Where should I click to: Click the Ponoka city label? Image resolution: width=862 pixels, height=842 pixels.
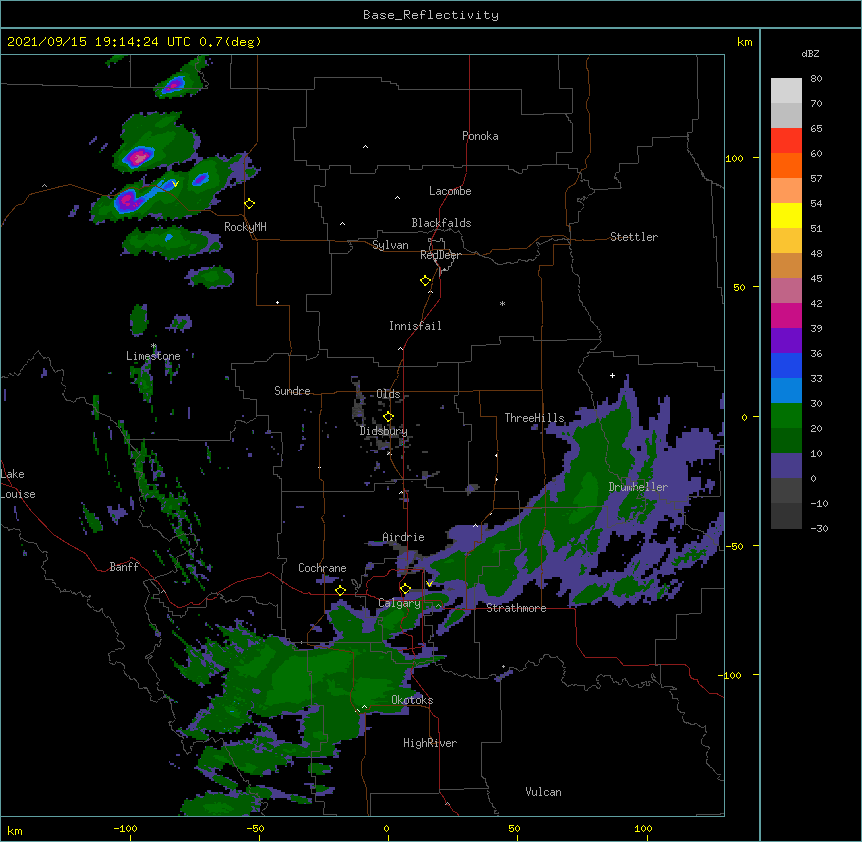point(480,136)
